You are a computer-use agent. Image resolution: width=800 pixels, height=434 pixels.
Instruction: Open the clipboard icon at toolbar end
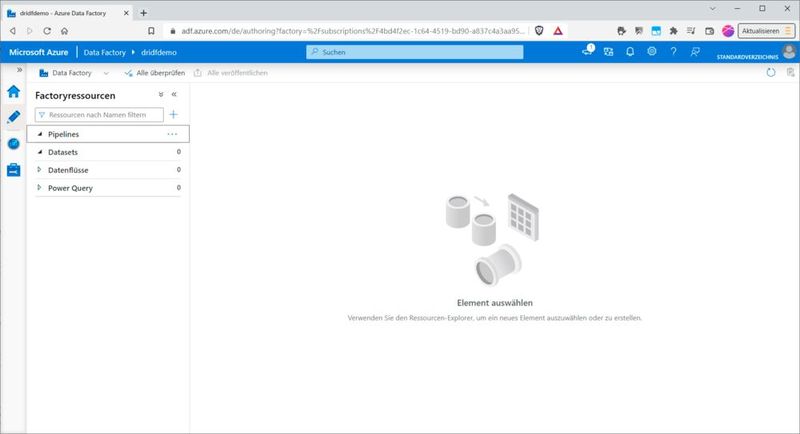[x=790, y=72]
